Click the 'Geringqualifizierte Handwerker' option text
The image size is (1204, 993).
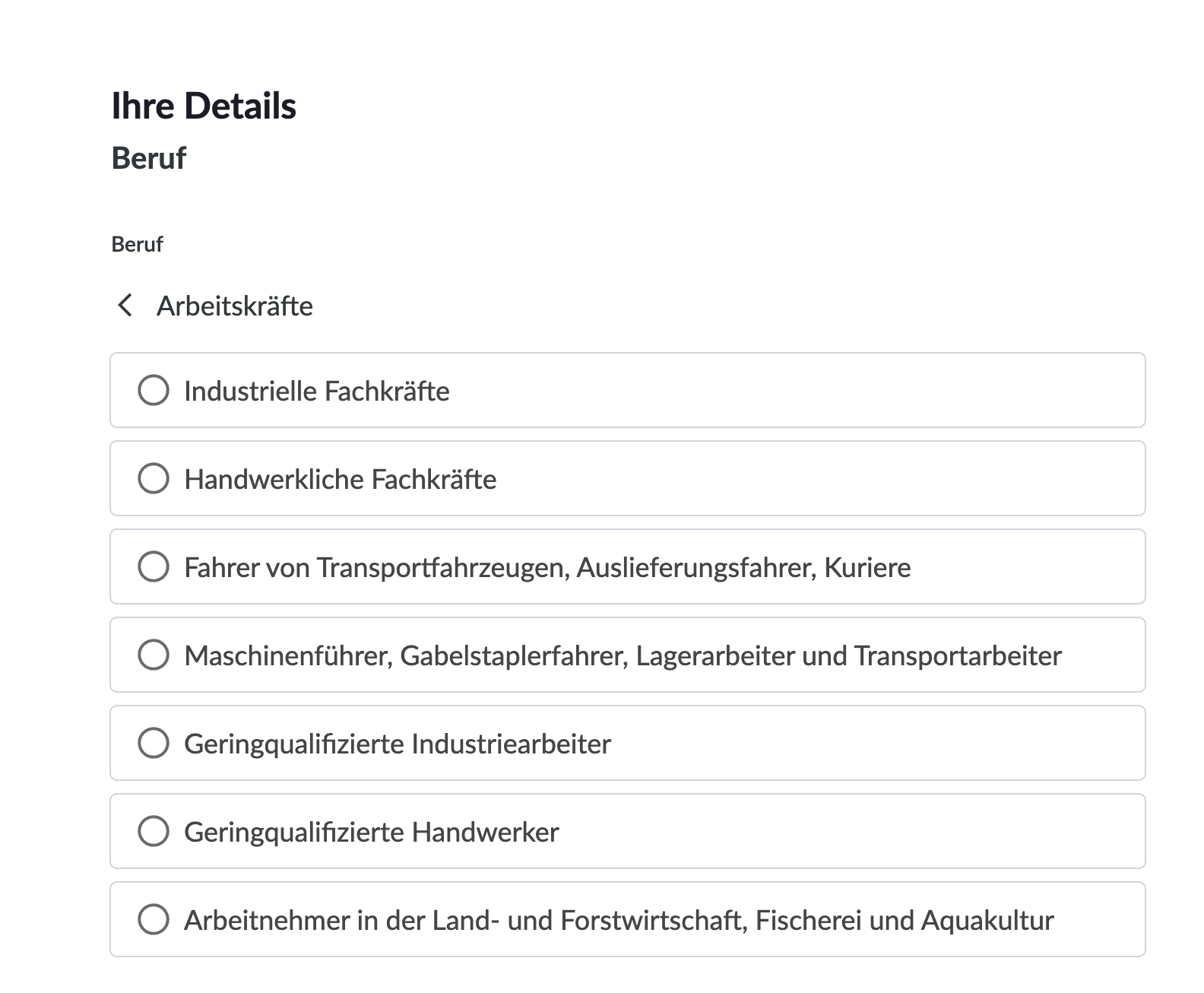pyautogui.click(x=372, y=833)
